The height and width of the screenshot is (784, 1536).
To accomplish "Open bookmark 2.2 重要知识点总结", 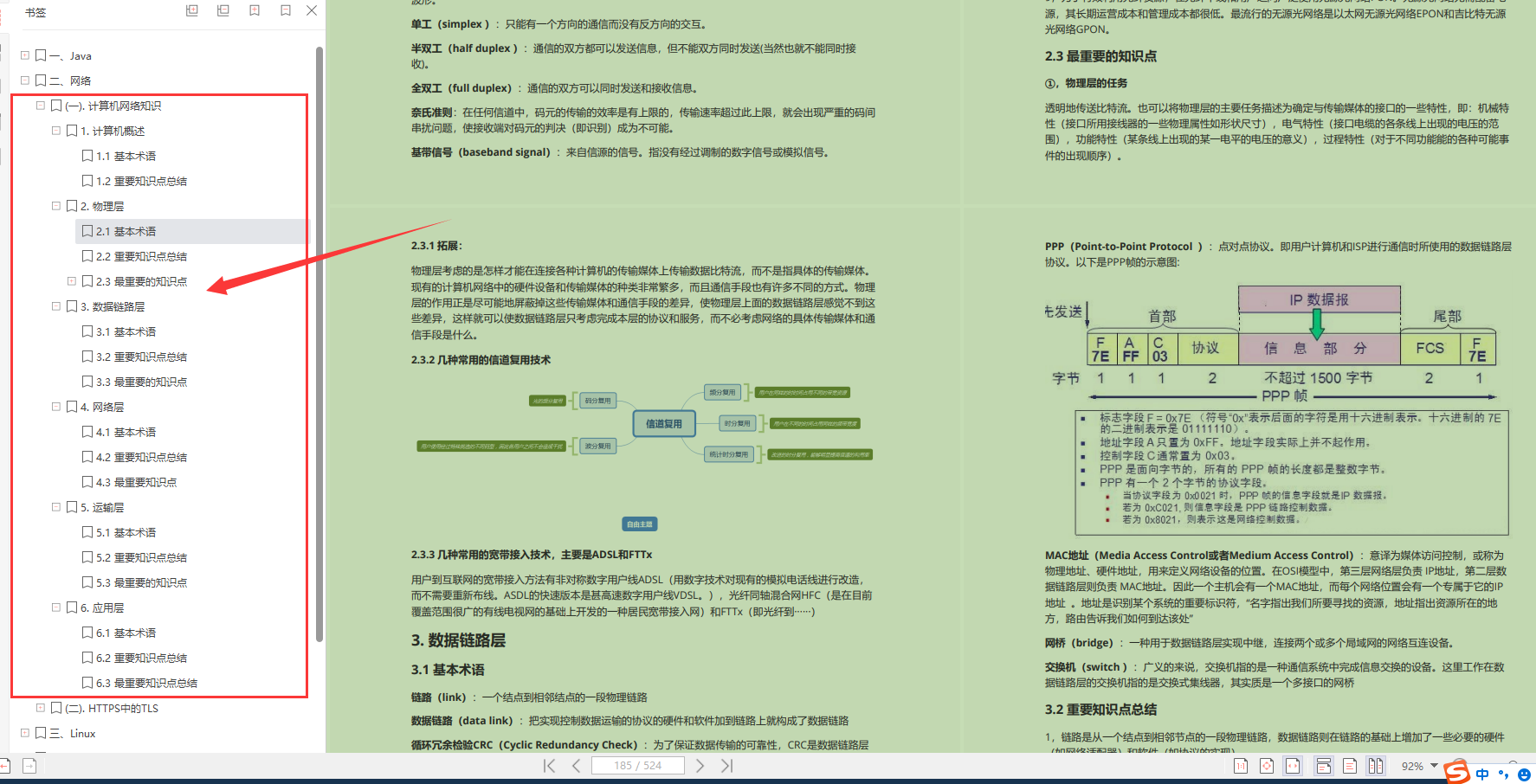I will click(x=142, y=256).
